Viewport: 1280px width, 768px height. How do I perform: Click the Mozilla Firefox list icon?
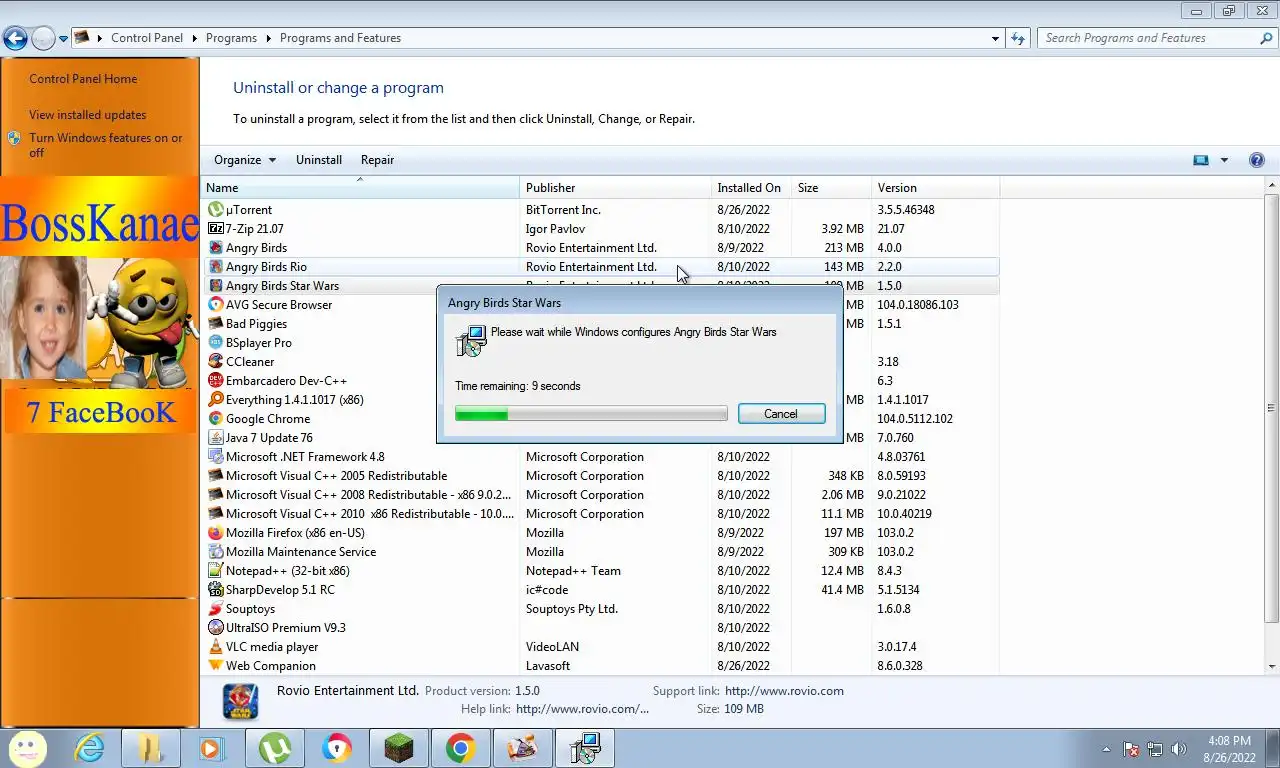pyautogui.click(x=216, y=533)
